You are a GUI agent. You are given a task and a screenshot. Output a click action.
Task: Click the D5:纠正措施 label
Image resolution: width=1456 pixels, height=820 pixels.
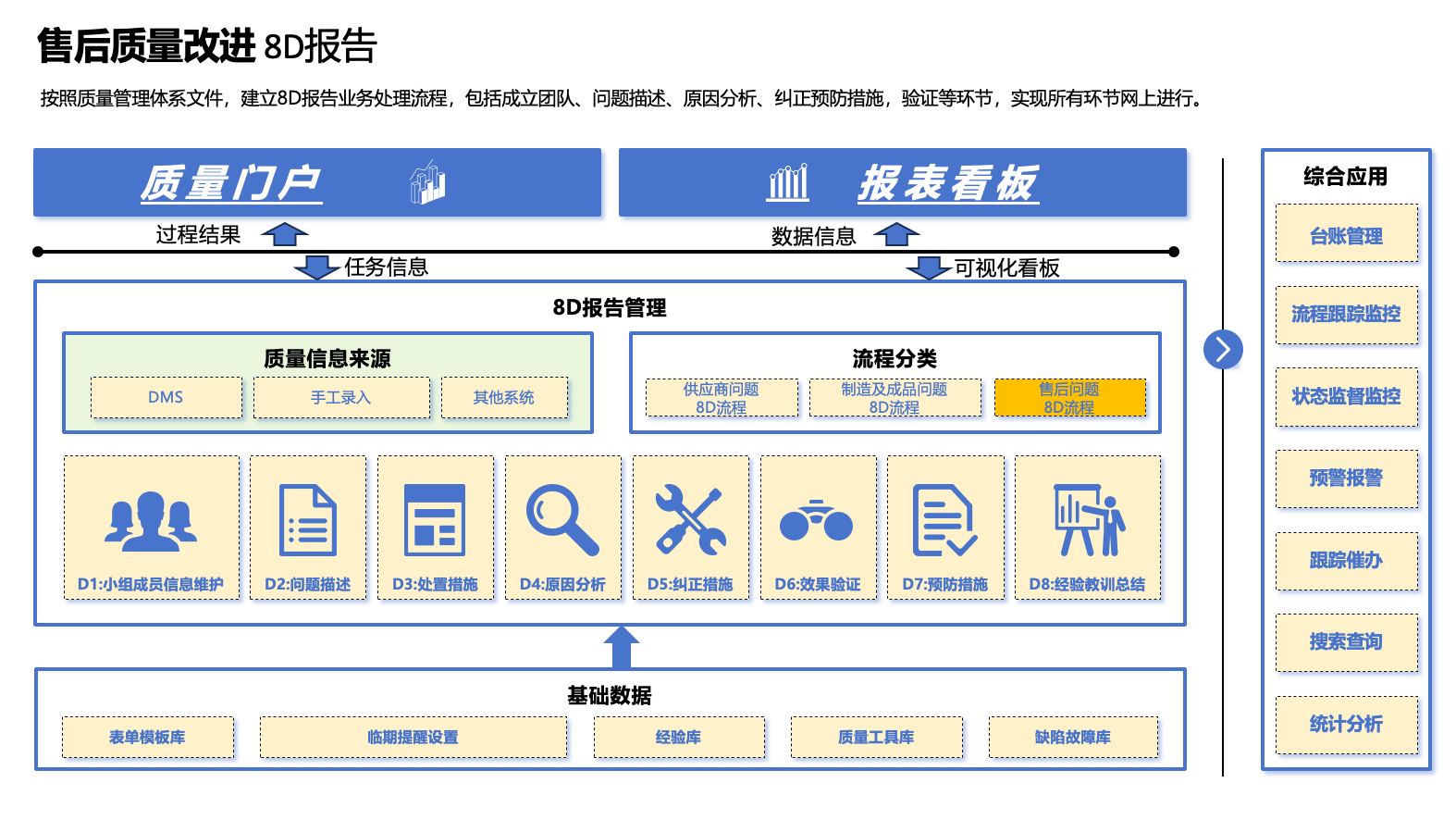(x=690, y=584)
